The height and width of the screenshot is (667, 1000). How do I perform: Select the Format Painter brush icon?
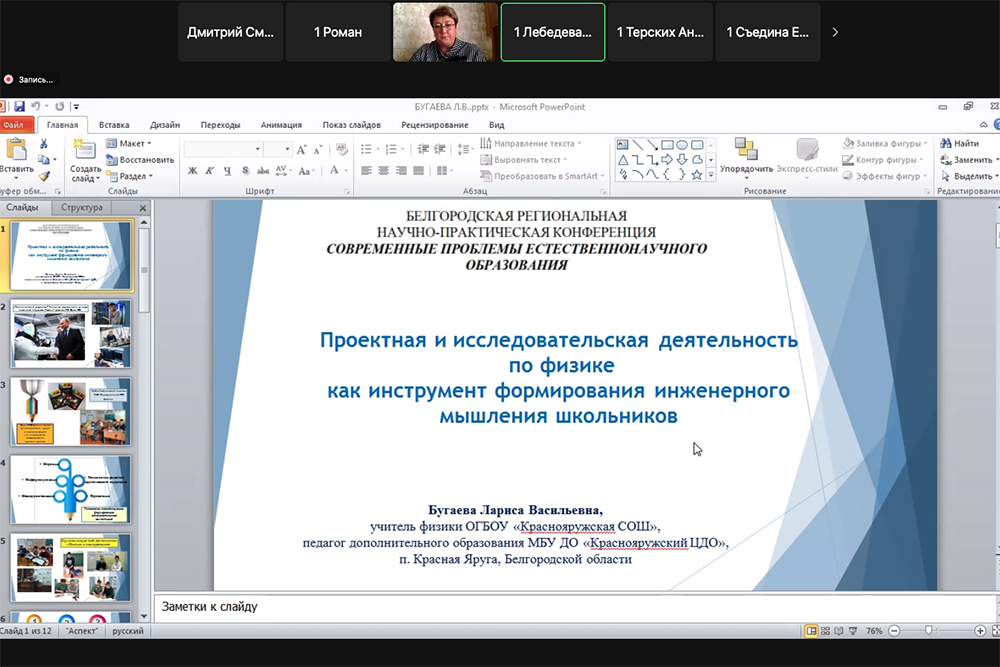(44, 176)
